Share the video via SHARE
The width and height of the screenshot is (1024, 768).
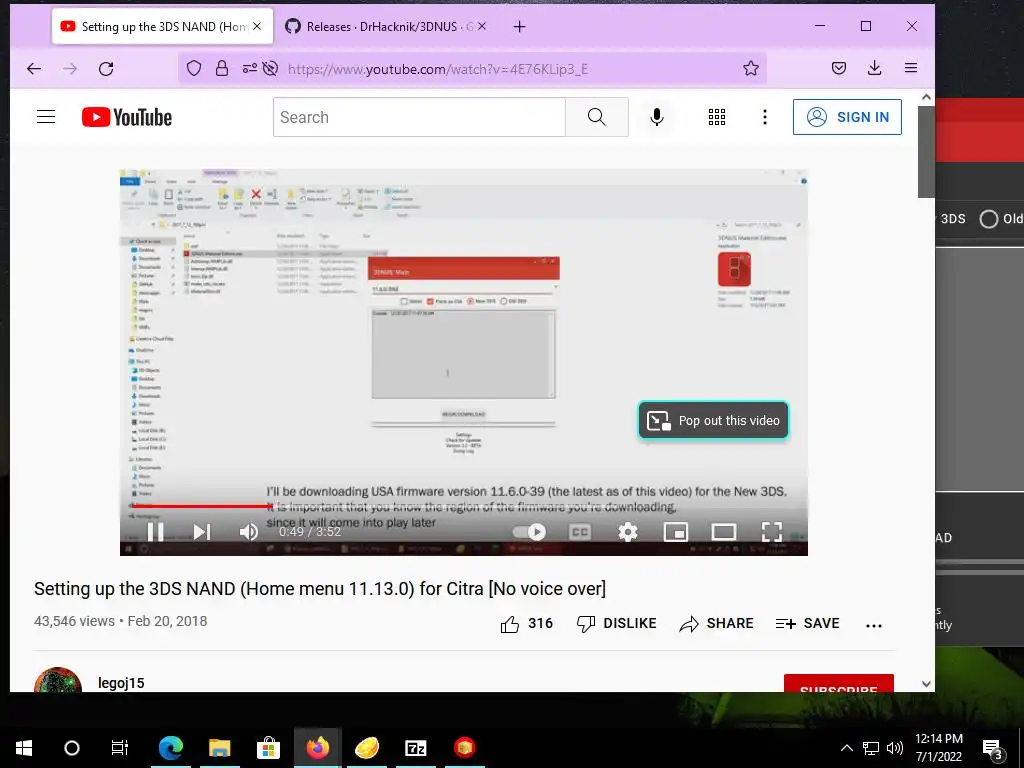(x=716, y=624)
